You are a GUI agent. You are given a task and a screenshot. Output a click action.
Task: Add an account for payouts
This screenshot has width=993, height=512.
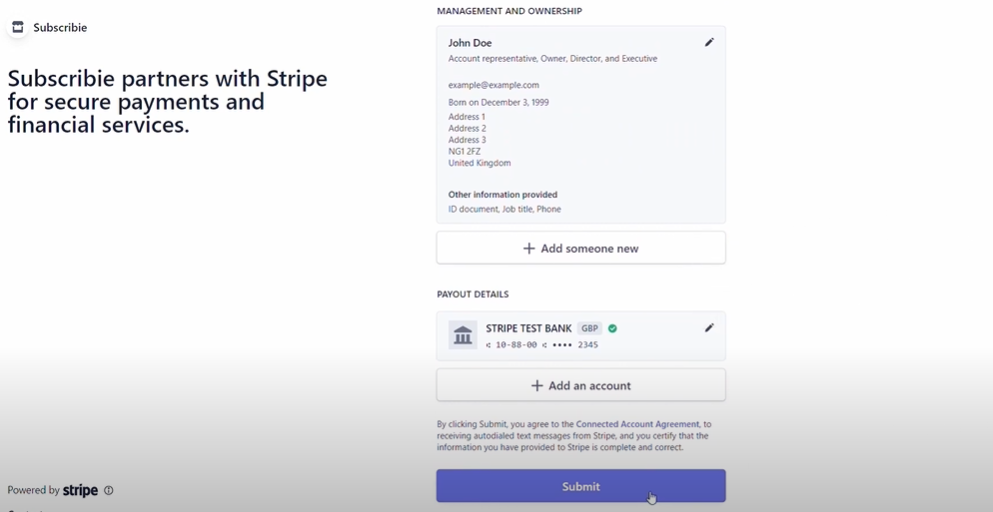coord(581,385)
